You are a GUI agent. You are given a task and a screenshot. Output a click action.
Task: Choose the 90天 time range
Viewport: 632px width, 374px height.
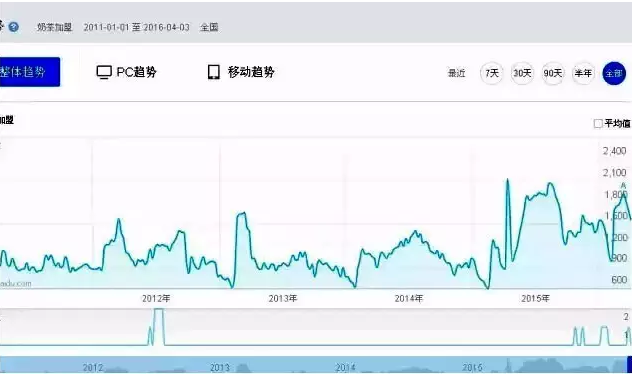(x=553, y=73)
